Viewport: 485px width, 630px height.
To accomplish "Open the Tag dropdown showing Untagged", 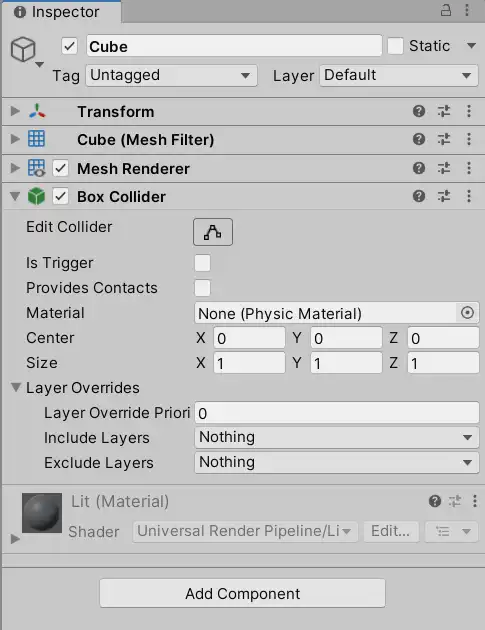I will 171,76.
